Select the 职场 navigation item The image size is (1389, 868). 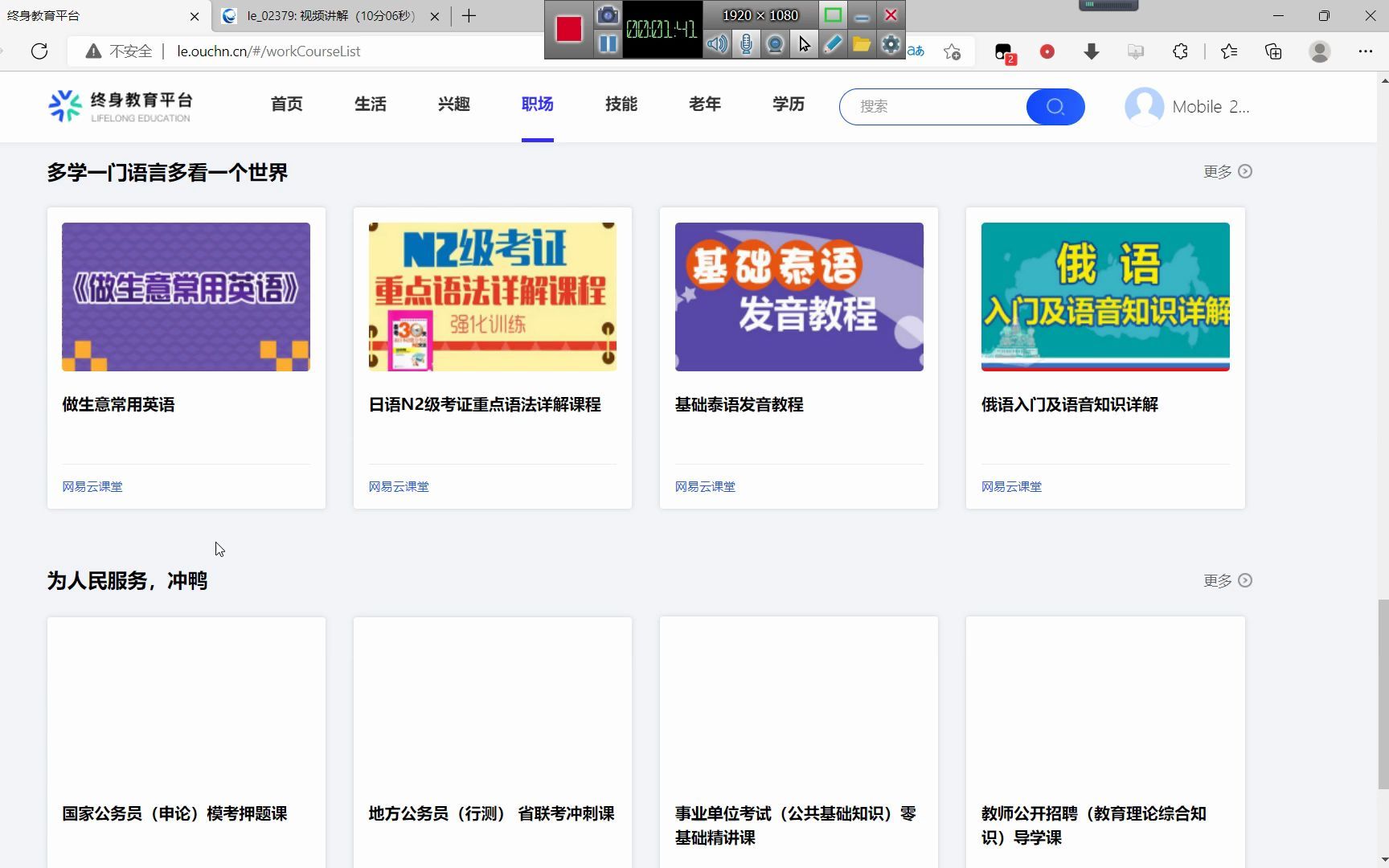pyautogui.click(x=538, y=104)
